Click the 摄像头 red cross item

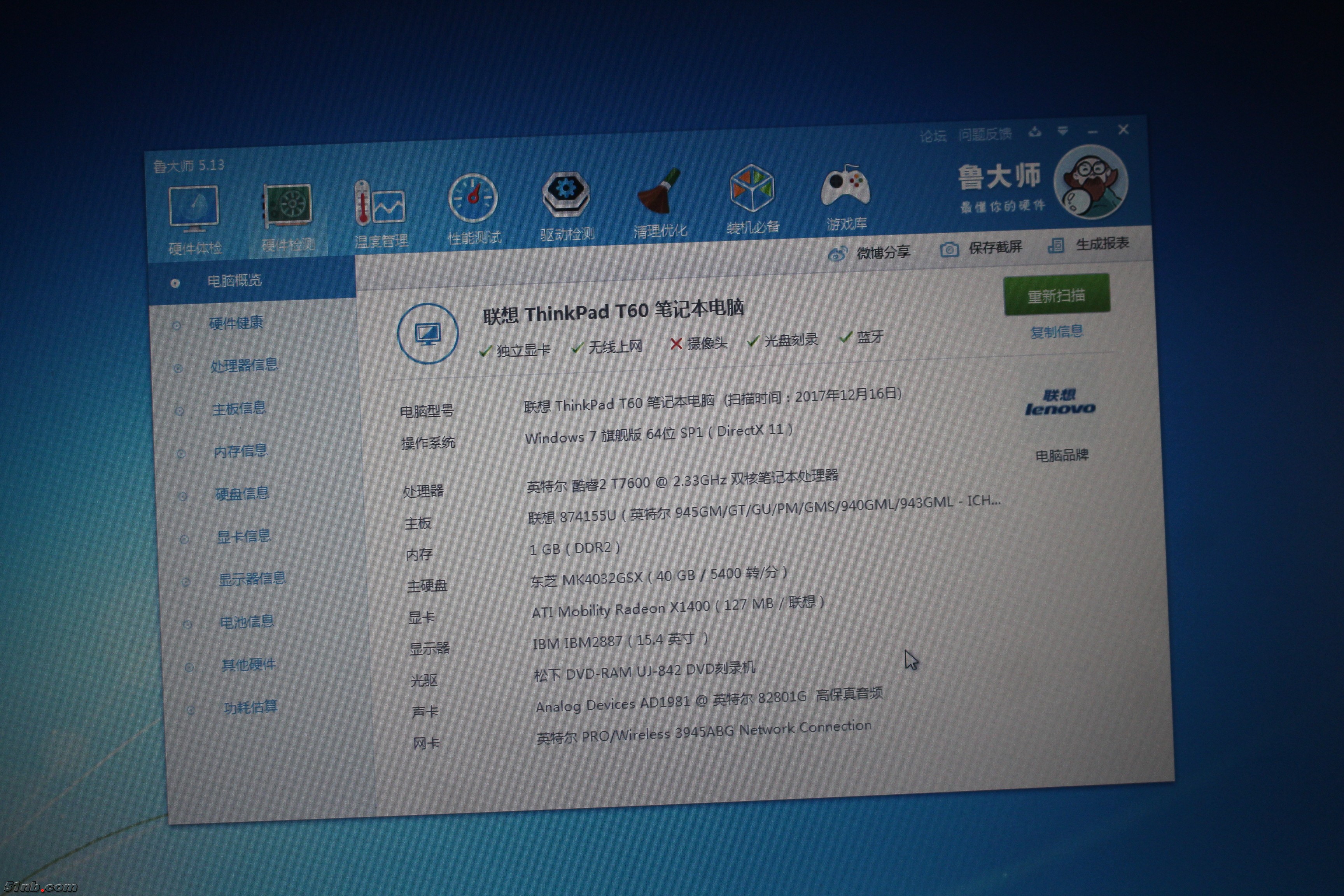click(x=698, y=343)
